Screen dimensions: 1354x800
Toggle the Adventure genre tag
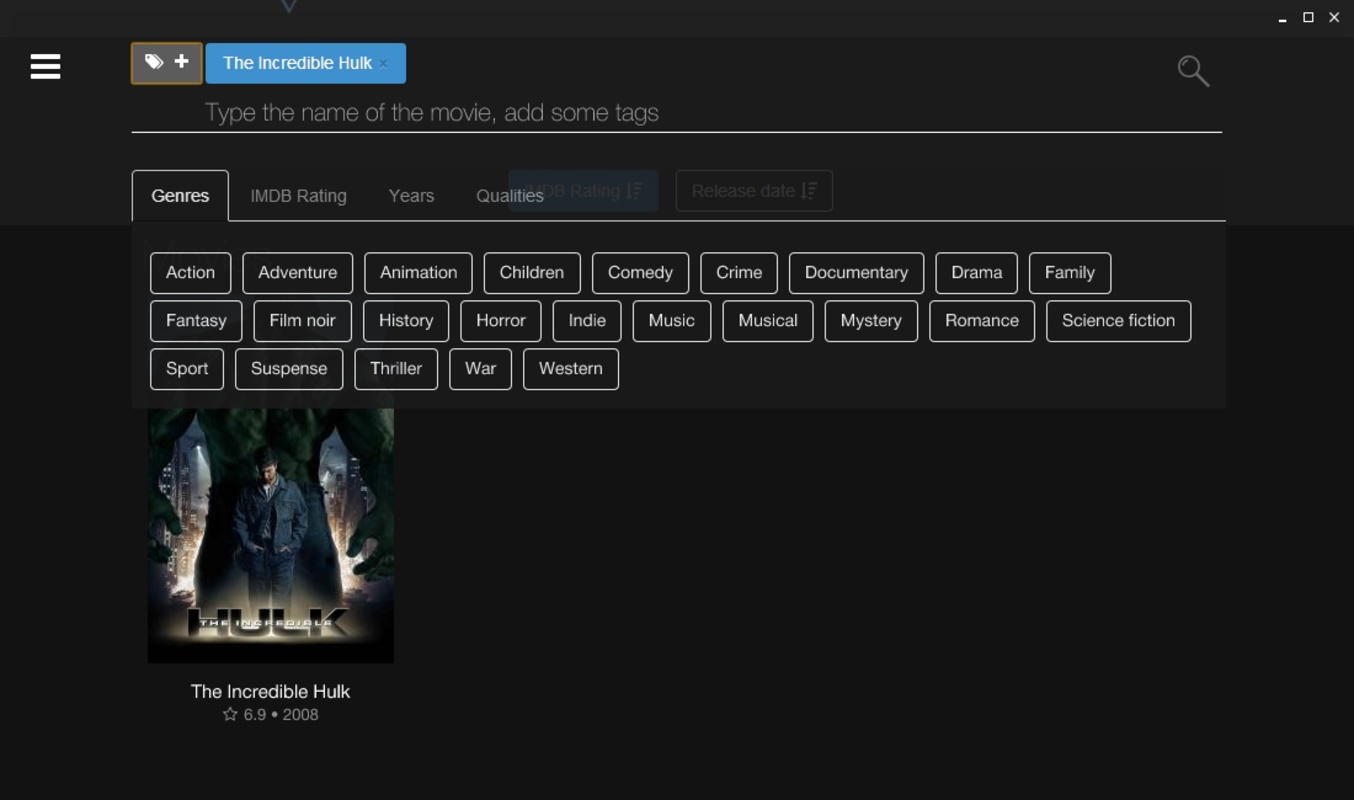point(297,273)
